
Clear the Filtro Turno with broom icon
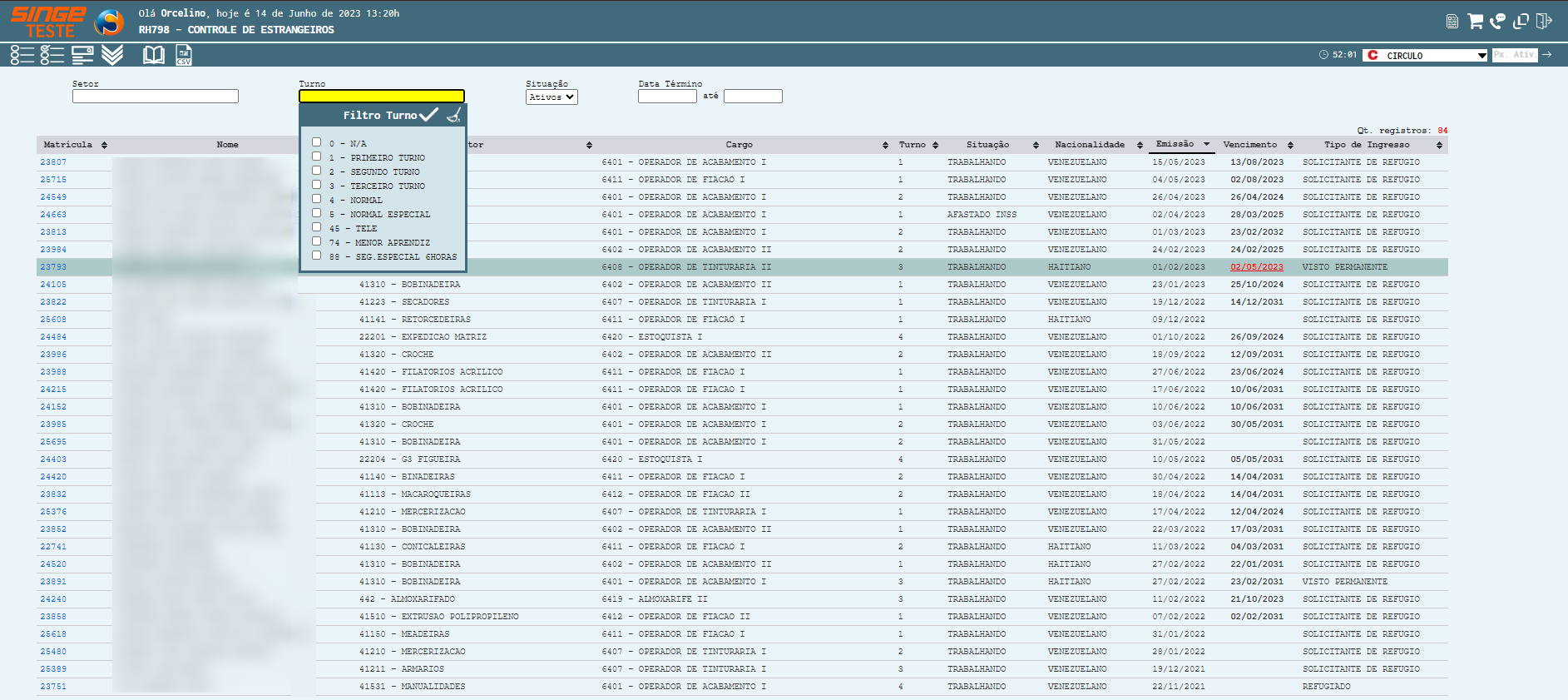[x=454, y=115]
